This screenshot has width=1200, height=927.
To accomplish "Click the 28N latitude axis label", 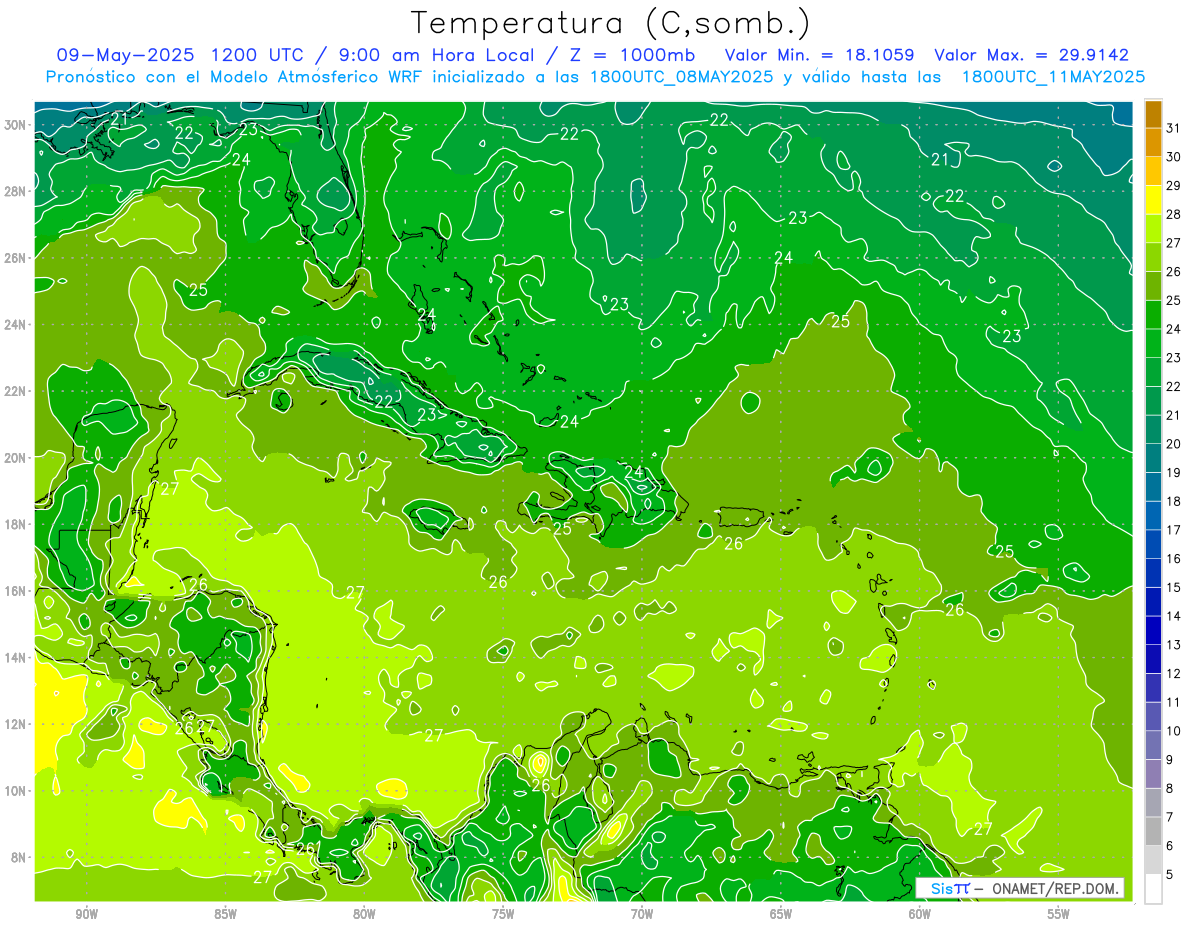I will click(16, 191).
